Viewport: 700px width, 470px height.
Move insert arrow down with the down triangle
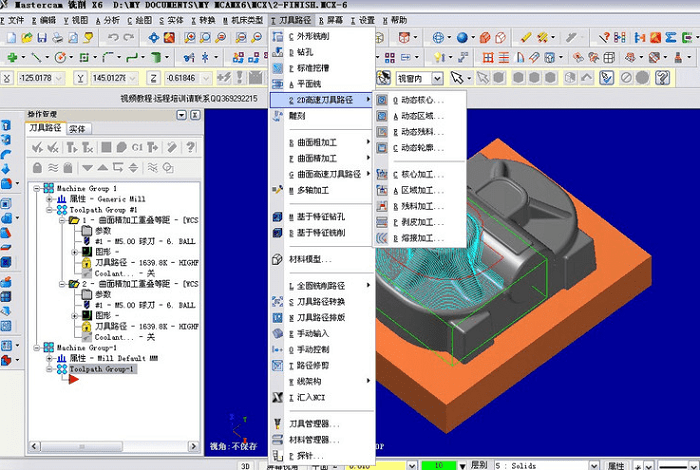tap(88, 168)
